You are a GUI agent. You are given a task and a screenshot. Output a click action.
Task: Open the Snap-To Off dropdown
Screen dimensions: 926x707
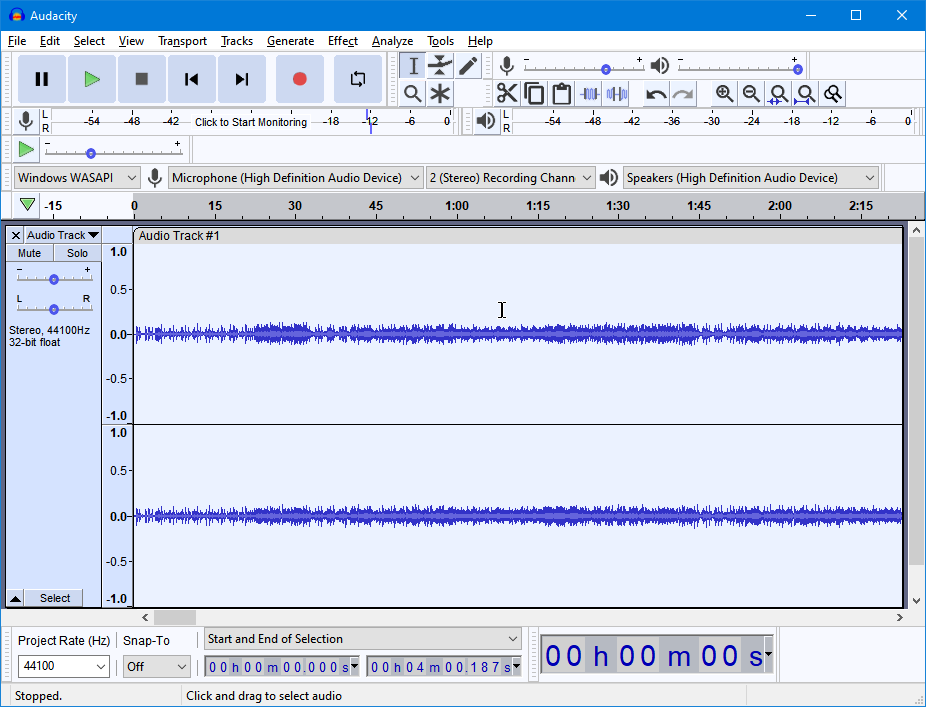156,666
